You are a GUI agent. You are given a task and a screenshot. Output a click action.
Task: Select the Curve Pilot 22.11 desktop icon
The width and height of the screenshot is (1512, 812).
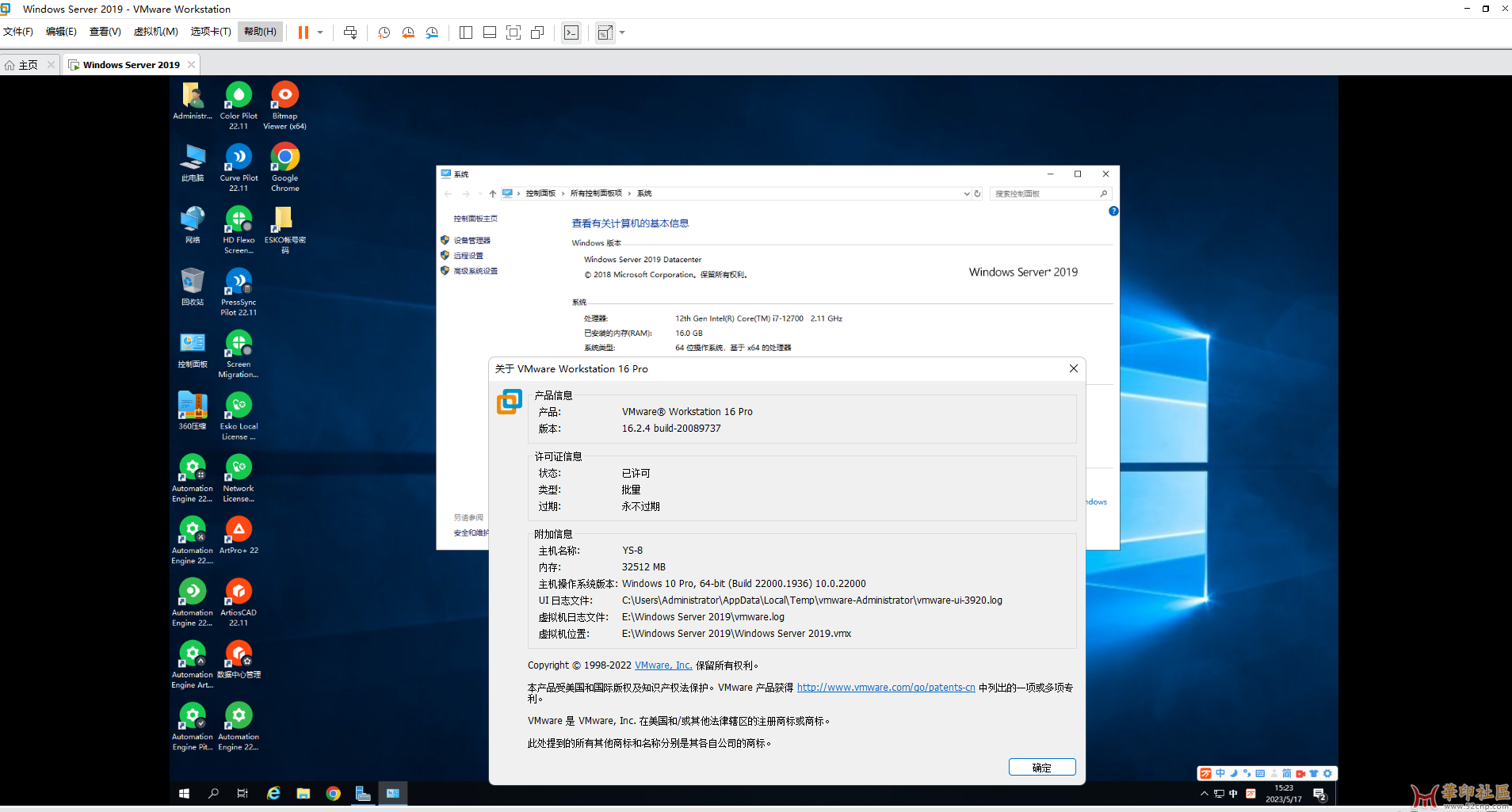click(239, 166)
